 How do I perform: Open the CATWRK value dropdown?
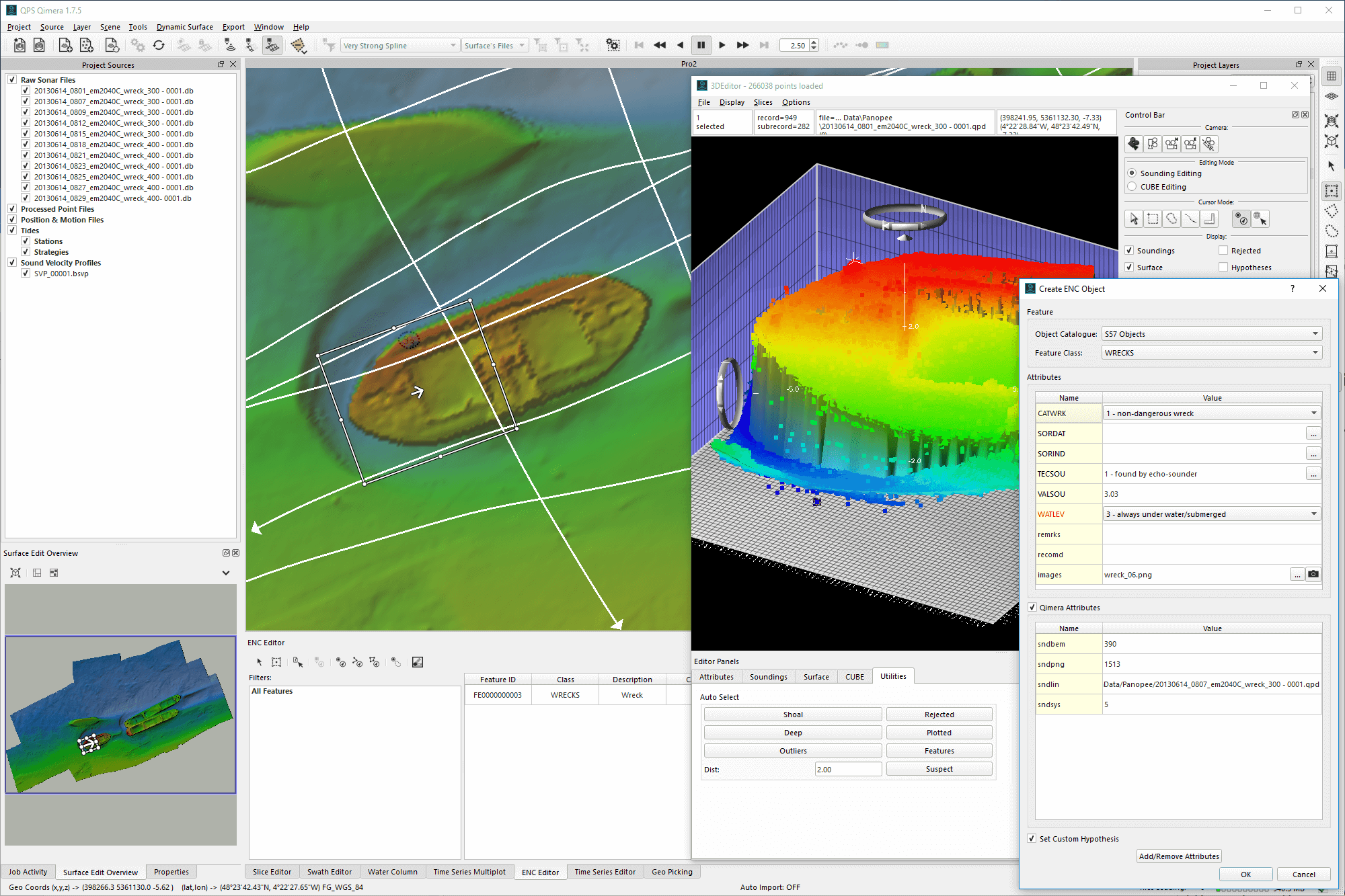[1212, 413]
